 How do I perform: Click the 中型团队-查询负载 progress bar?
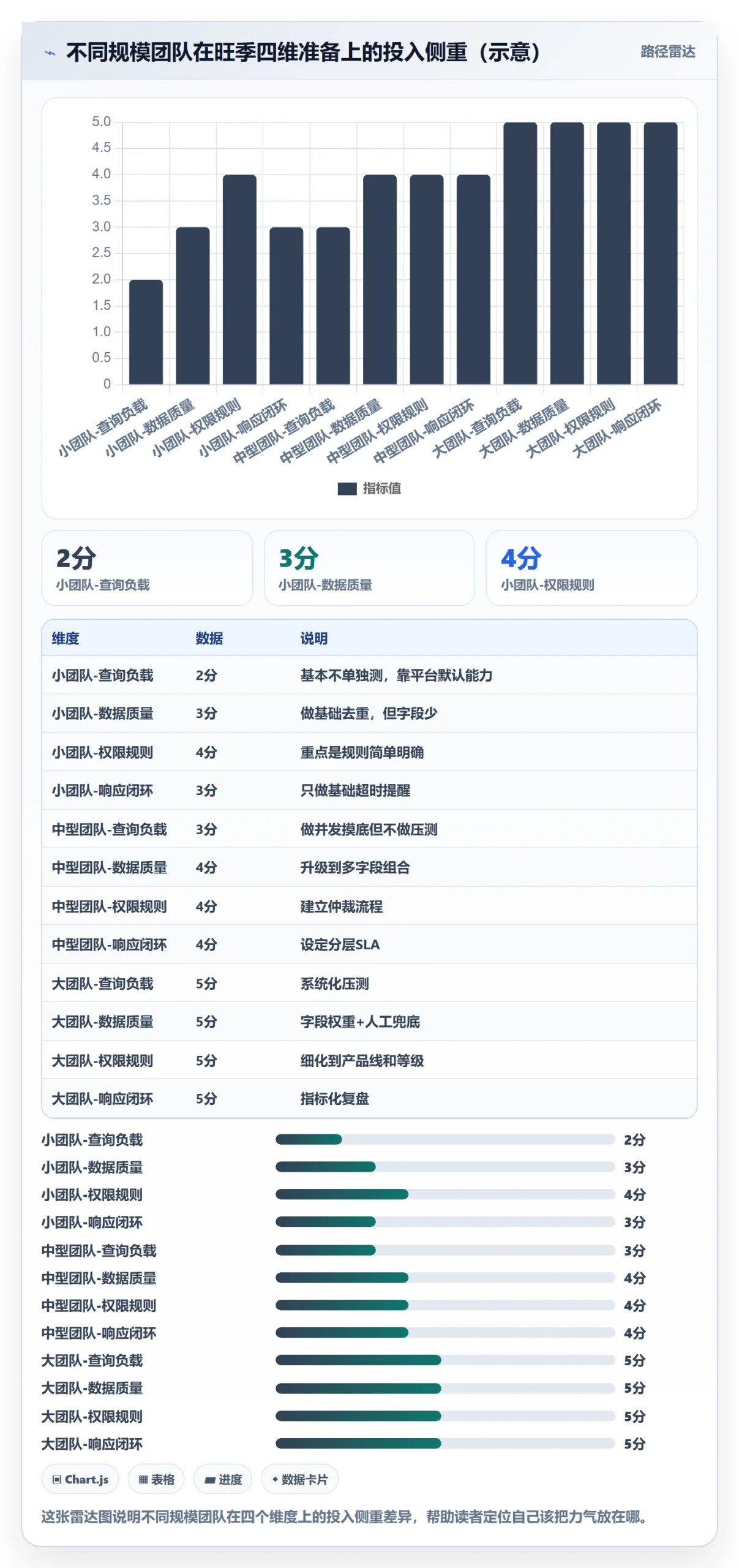pos(445,1250)
